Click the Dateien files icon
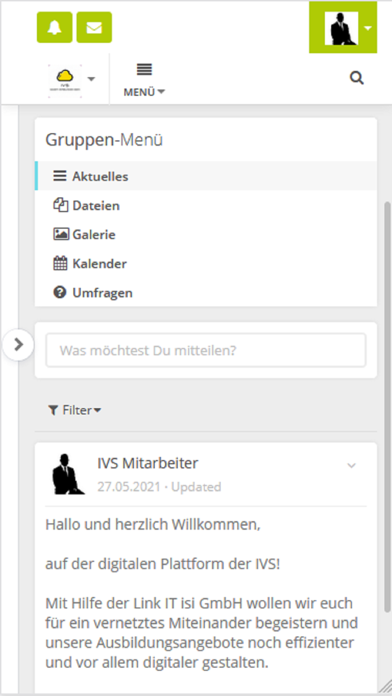The image size is (392, 696). coord(60,206)
